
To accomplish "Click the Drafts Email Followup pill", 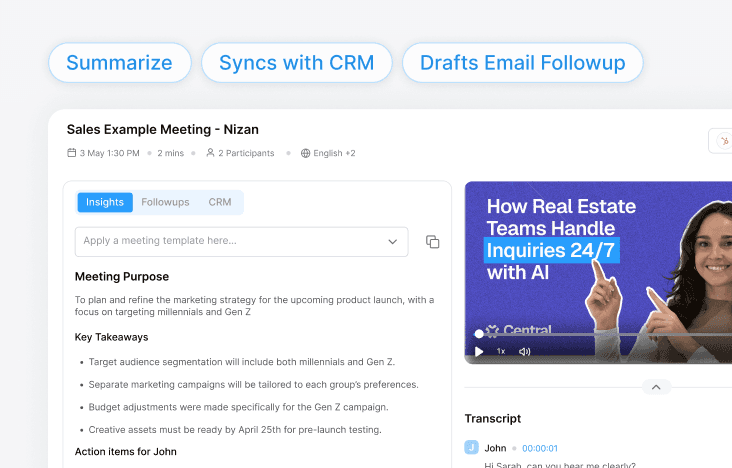I will 522,63.
